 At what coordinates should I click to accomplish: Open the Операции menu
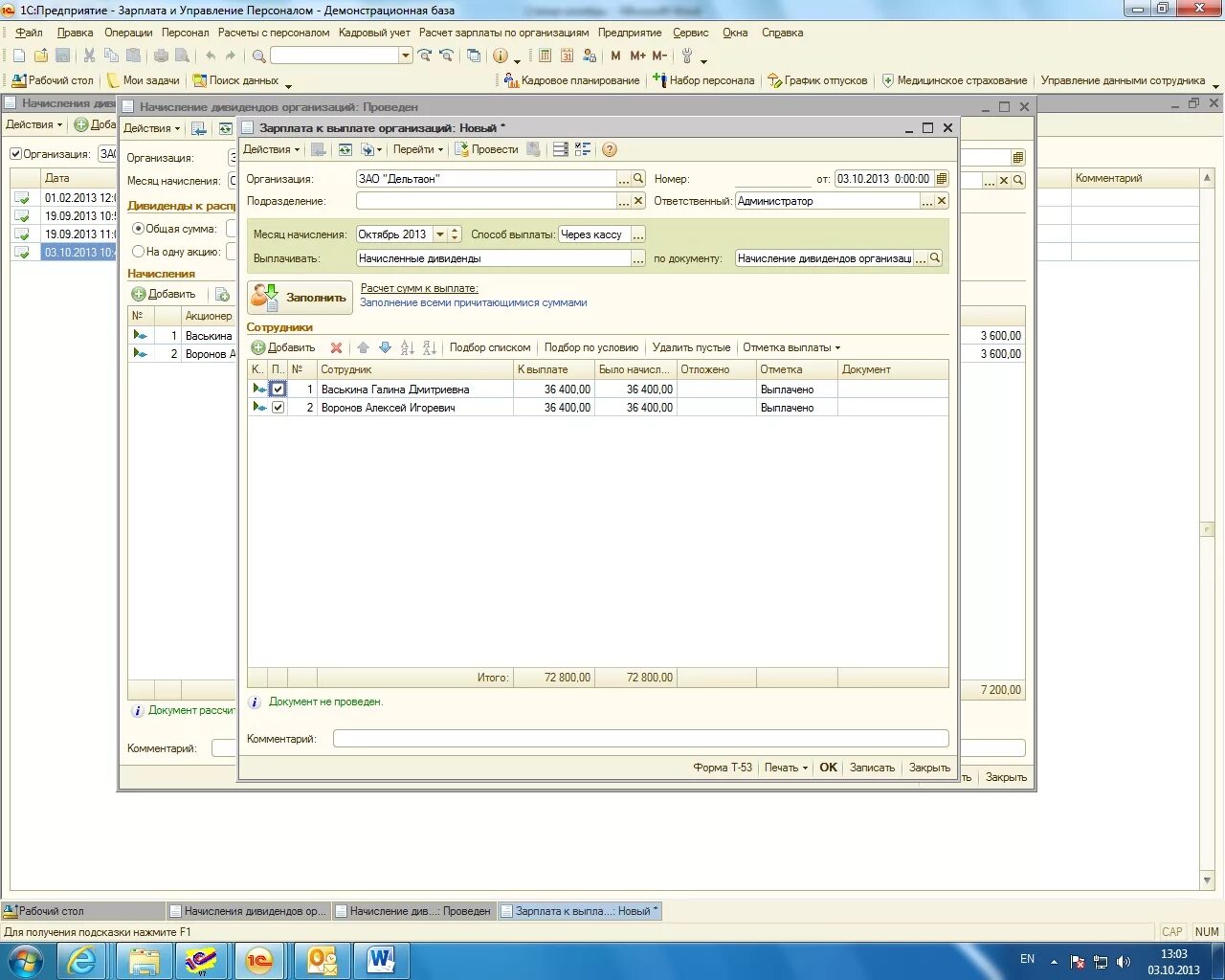coord(128,33)
